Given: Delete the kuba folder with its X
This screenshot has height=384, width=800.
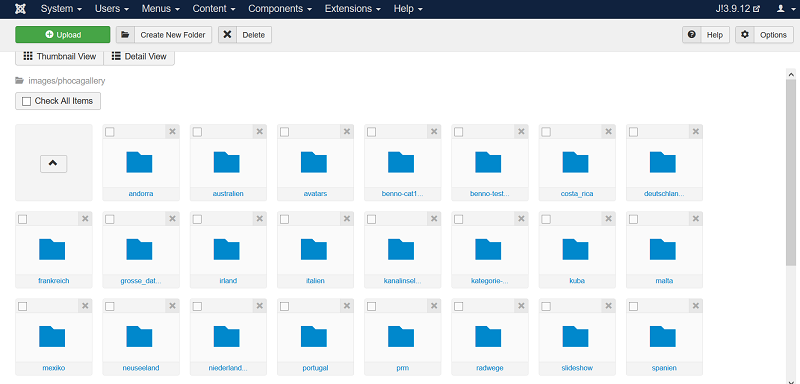Looking at the screenshot, I should [x=609, y=219].
